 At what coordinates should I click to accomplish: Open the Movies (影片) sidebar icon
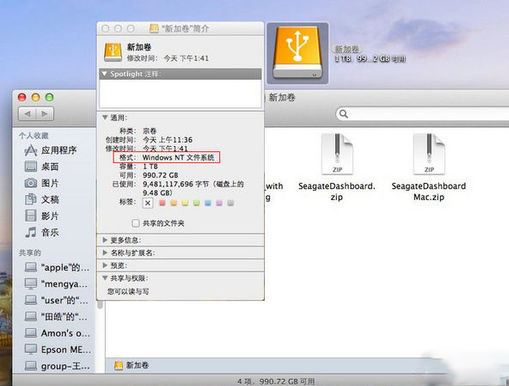pos(31,216)
